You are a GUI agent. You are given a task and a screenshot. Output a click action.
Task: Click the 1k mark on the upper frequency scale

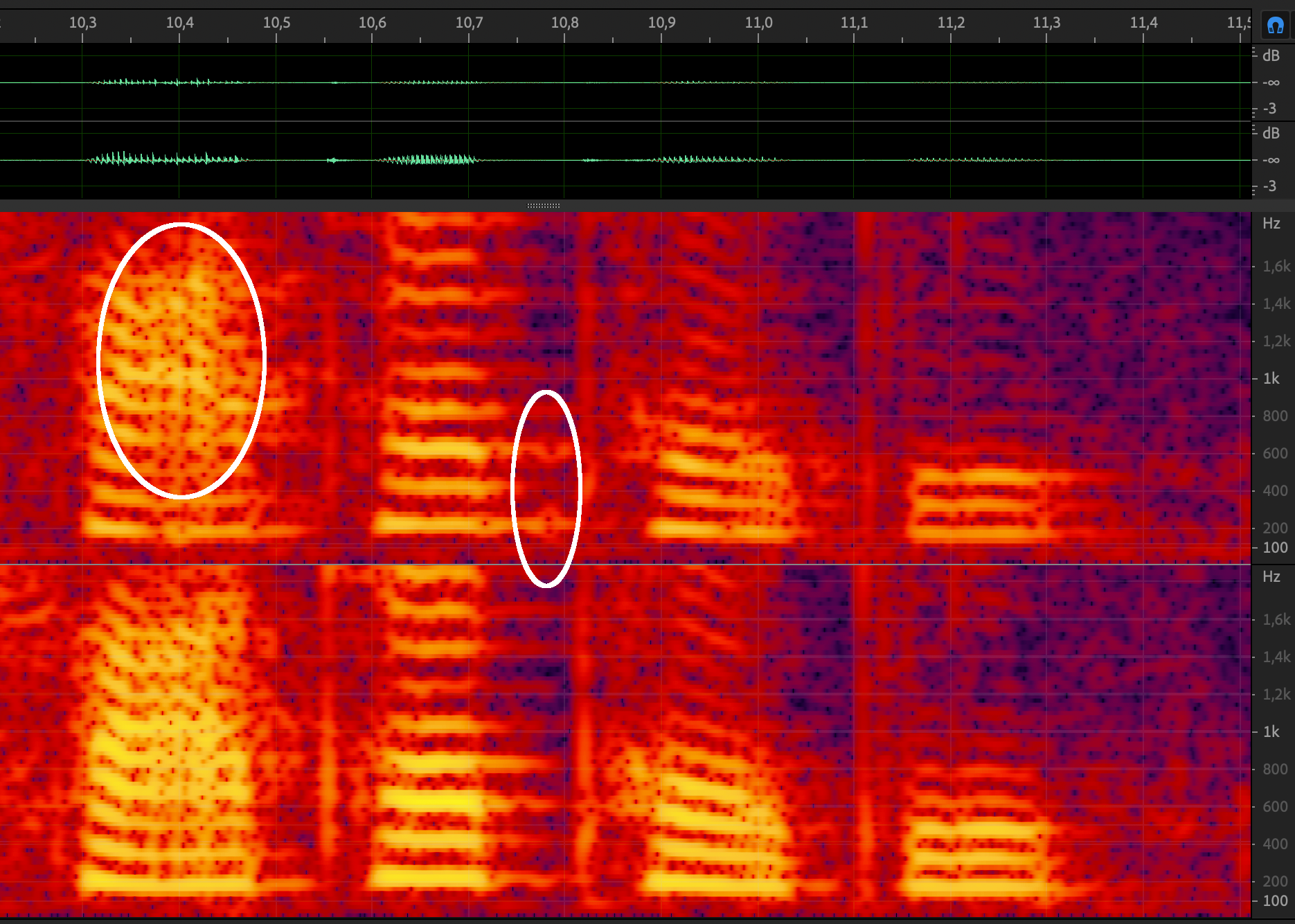coord(1271,378)
